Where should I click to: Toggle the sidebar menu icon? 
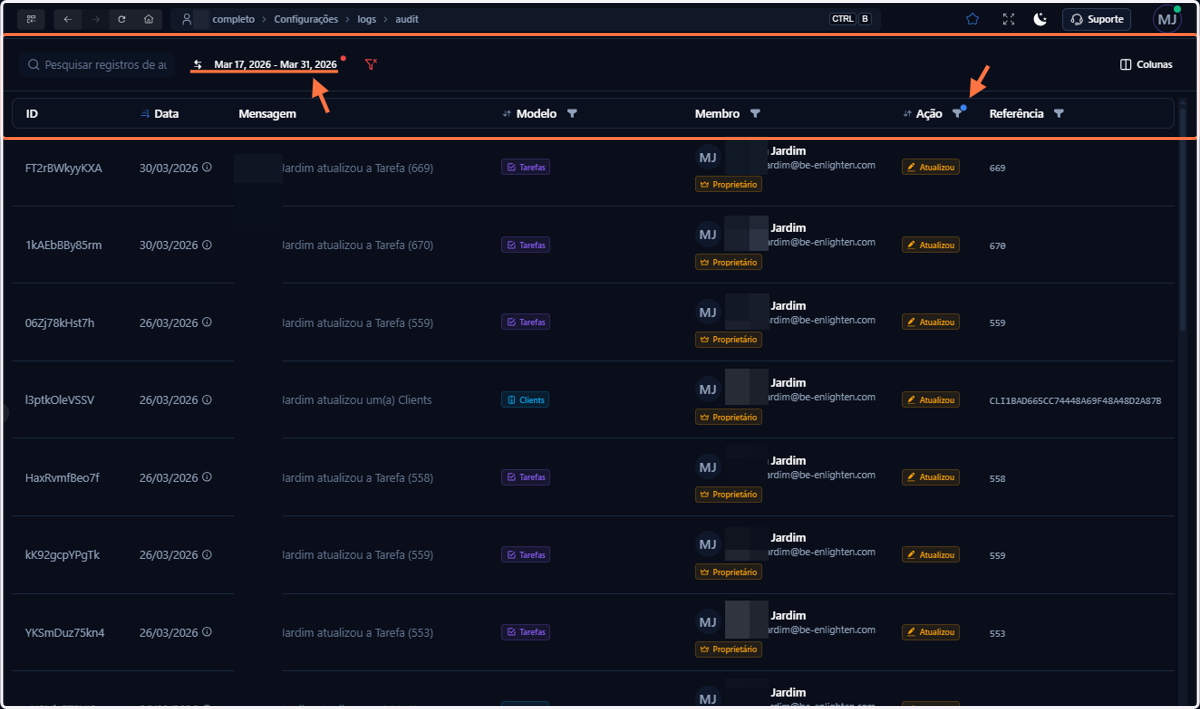coord(31,19)
